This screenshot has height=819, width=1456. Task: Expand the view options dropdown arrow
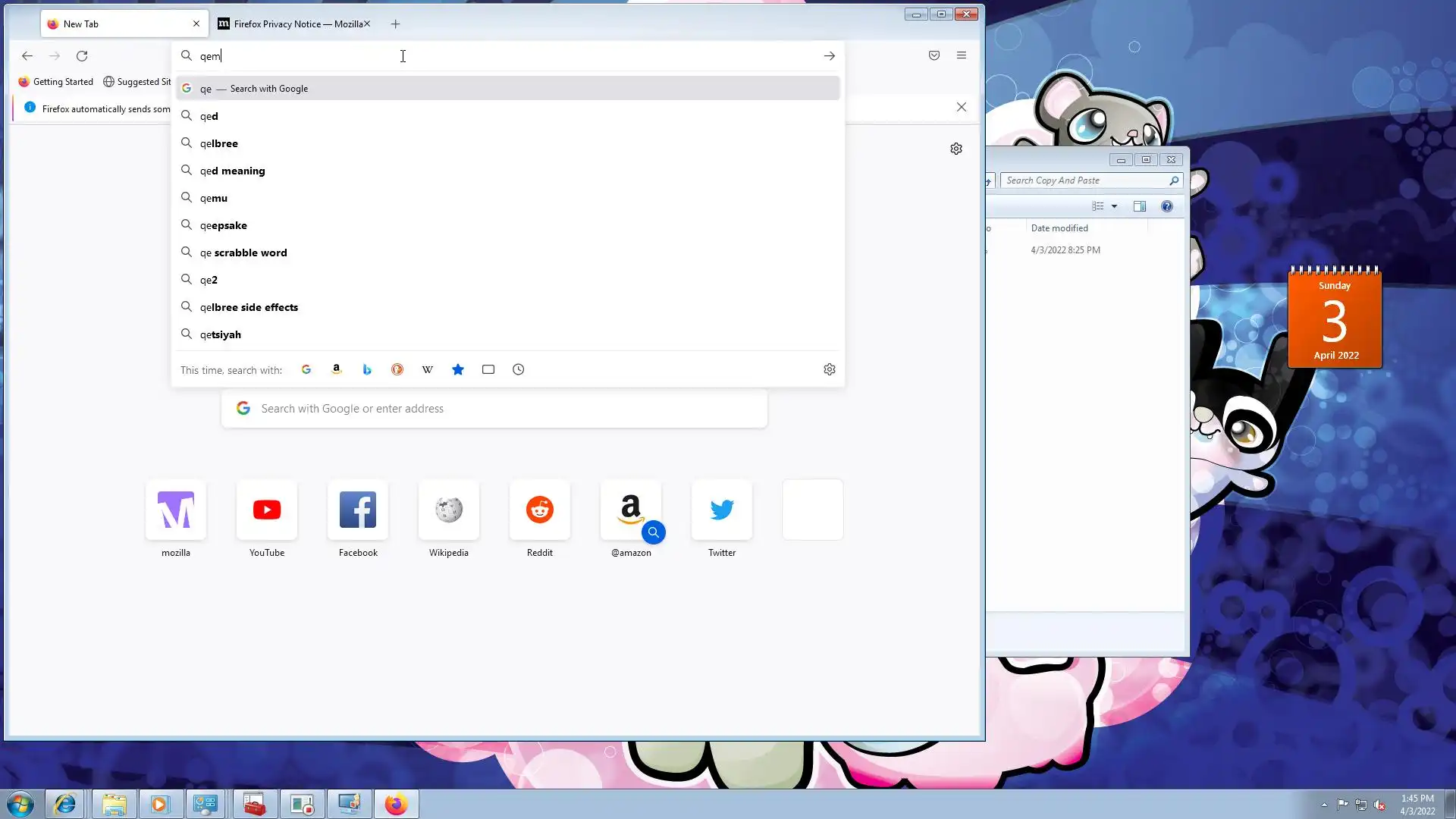coord(1114,206)
